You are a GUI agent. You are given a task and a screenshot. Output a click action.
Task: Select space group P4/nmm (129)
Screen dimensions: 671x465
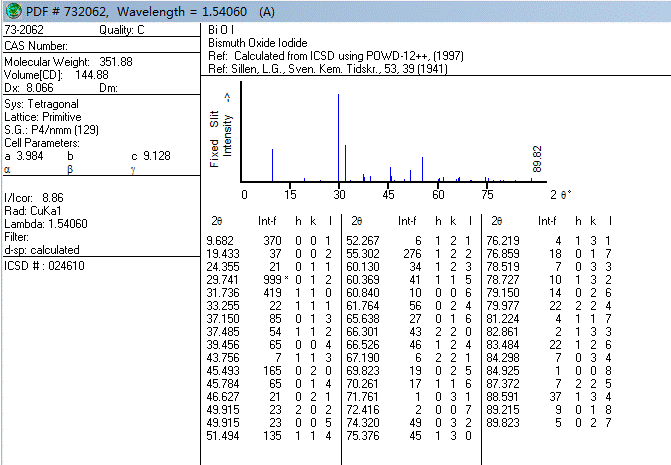point(65,130)
